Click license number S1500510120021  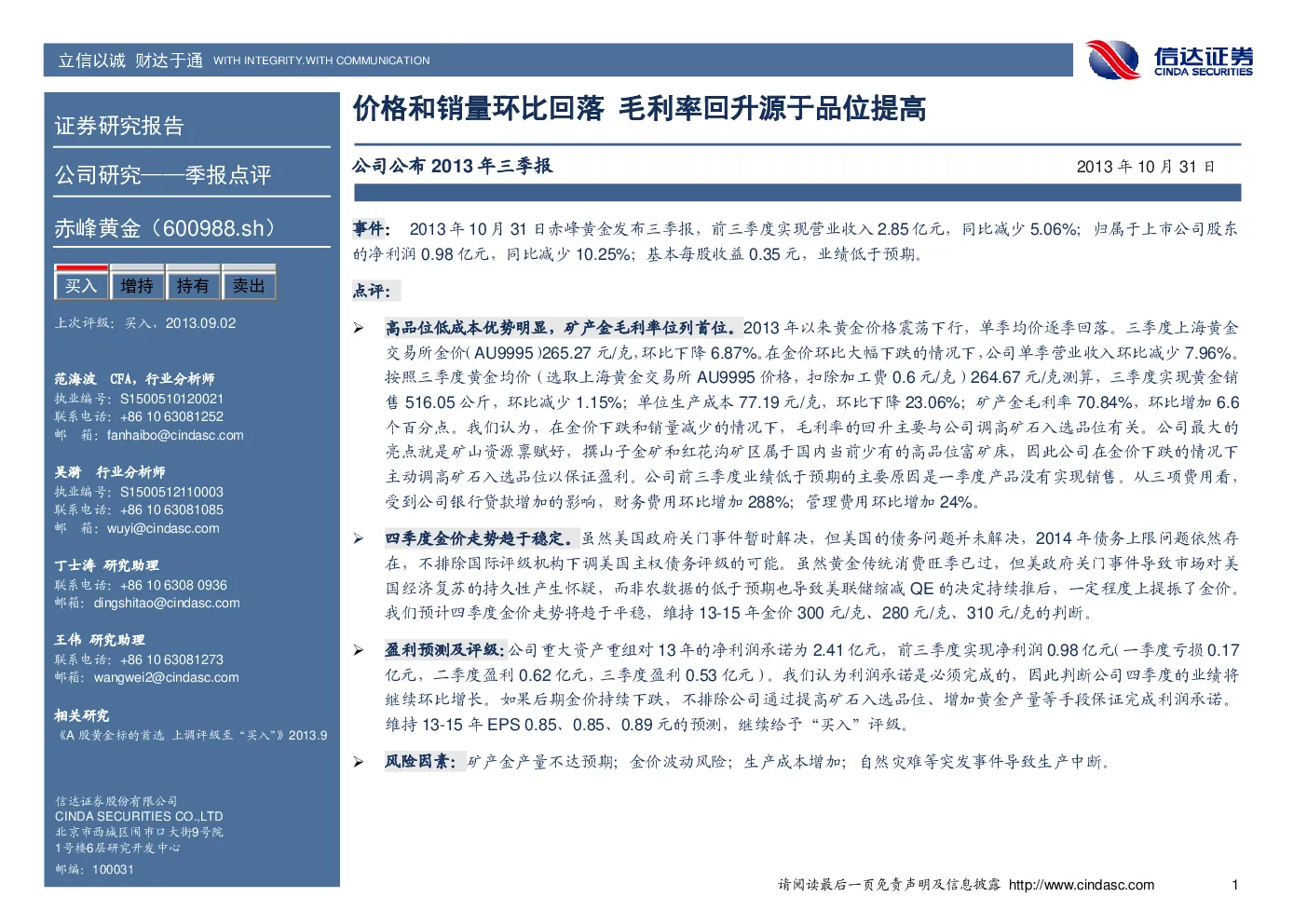(171, 399)
